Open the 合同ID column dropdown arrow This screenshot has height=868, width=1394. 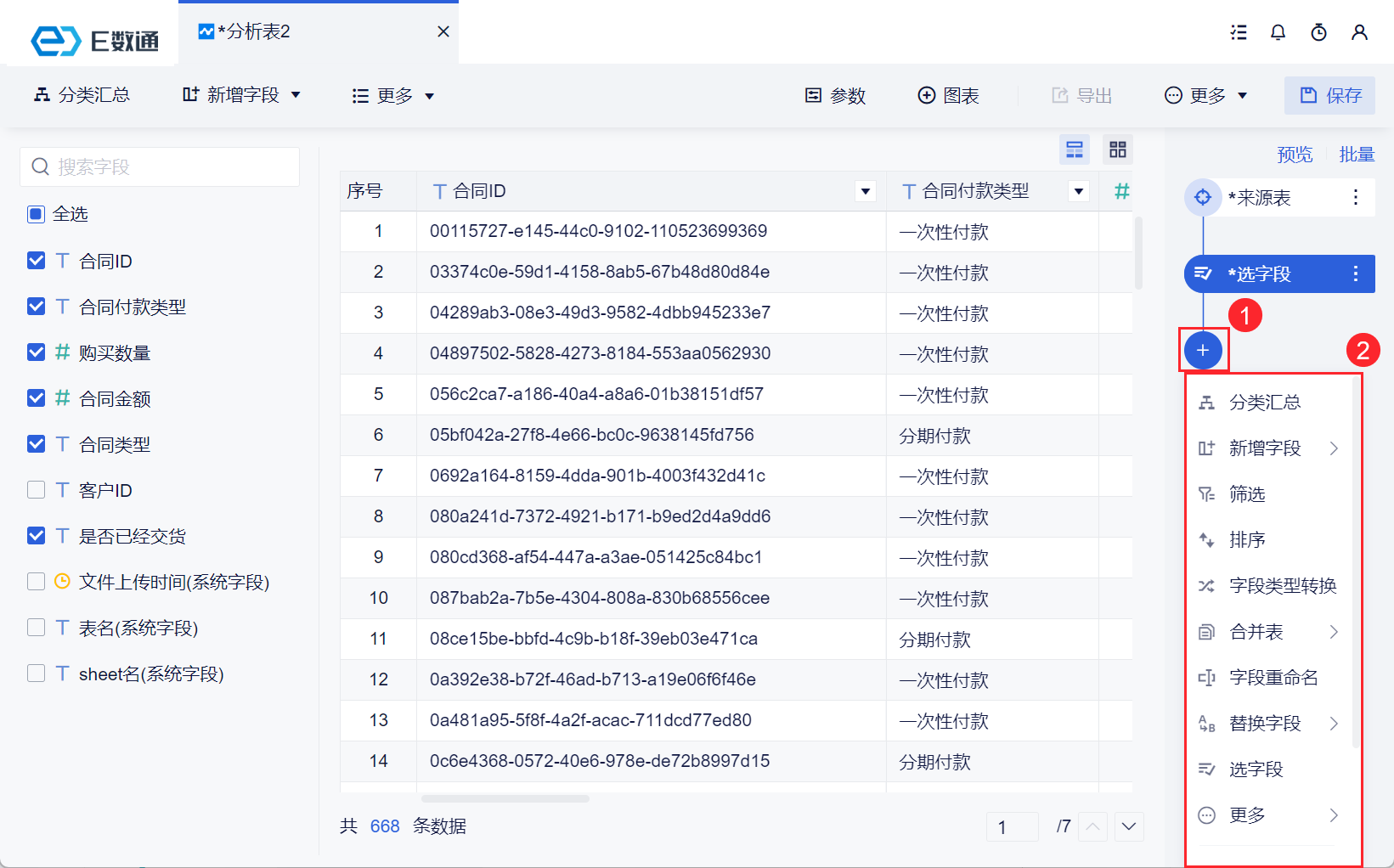tap(866, 191)
